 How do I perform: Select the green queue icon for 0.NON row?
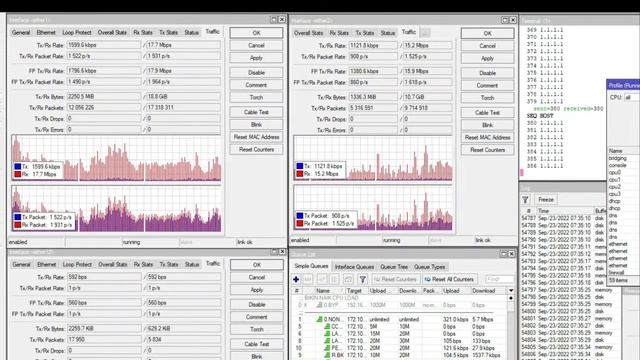coord(320,319)
